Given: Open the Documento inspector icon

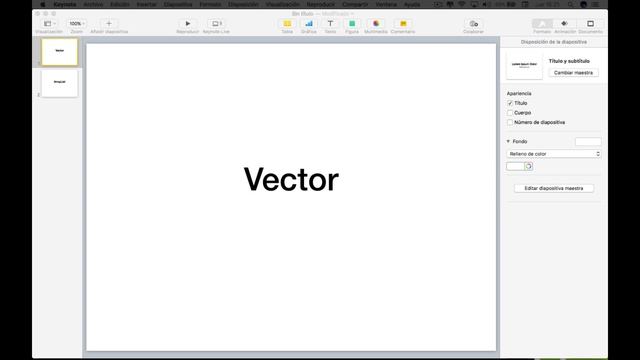Looking at the screenshot, I should [x=590, y=24].
